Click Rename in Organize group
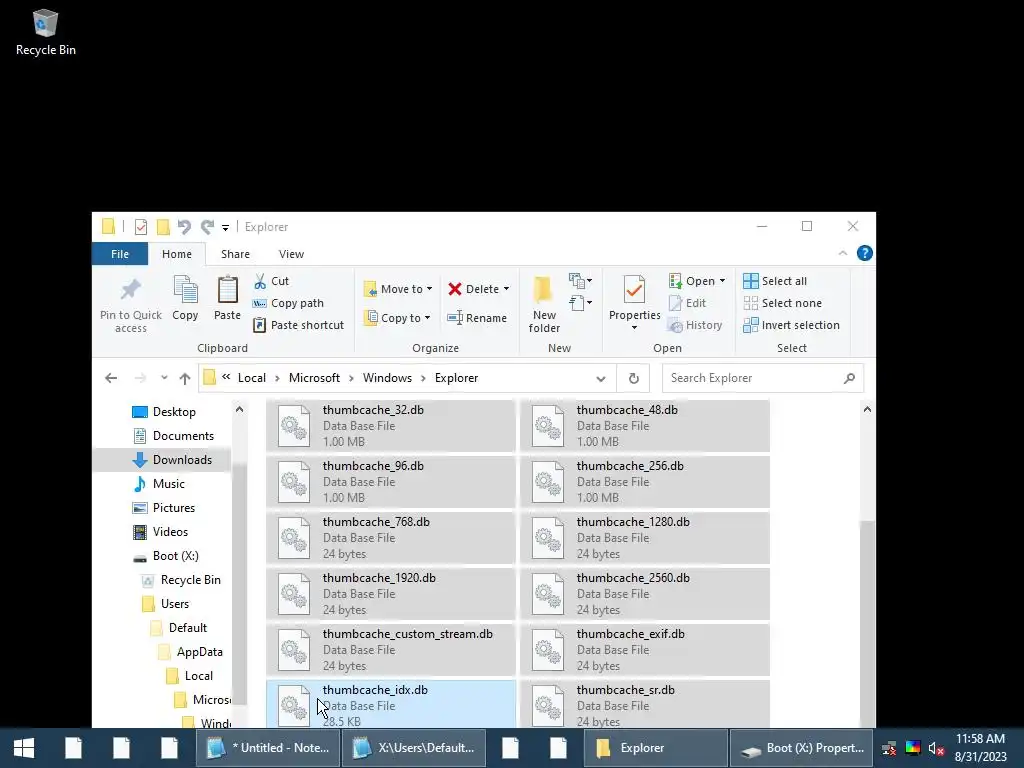The image size is (1024, 768). click(477, 318)
